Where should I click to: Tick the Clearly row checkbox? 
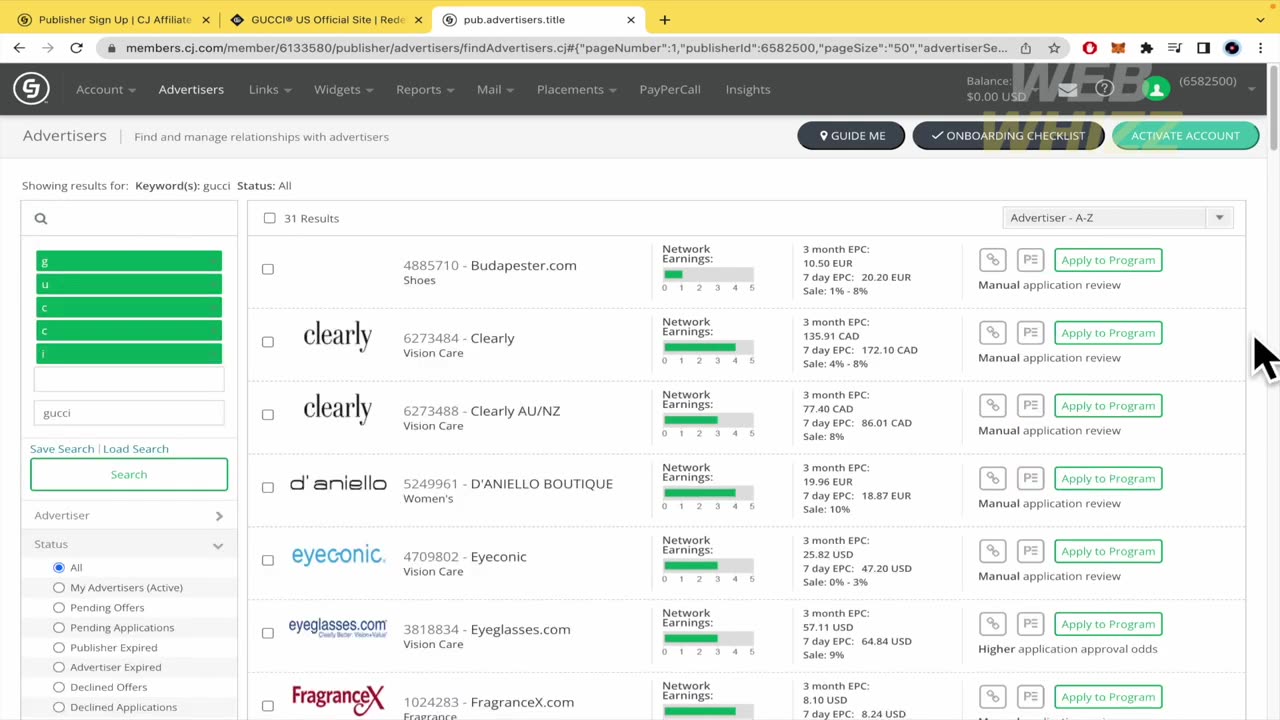(x=267, y=342)
